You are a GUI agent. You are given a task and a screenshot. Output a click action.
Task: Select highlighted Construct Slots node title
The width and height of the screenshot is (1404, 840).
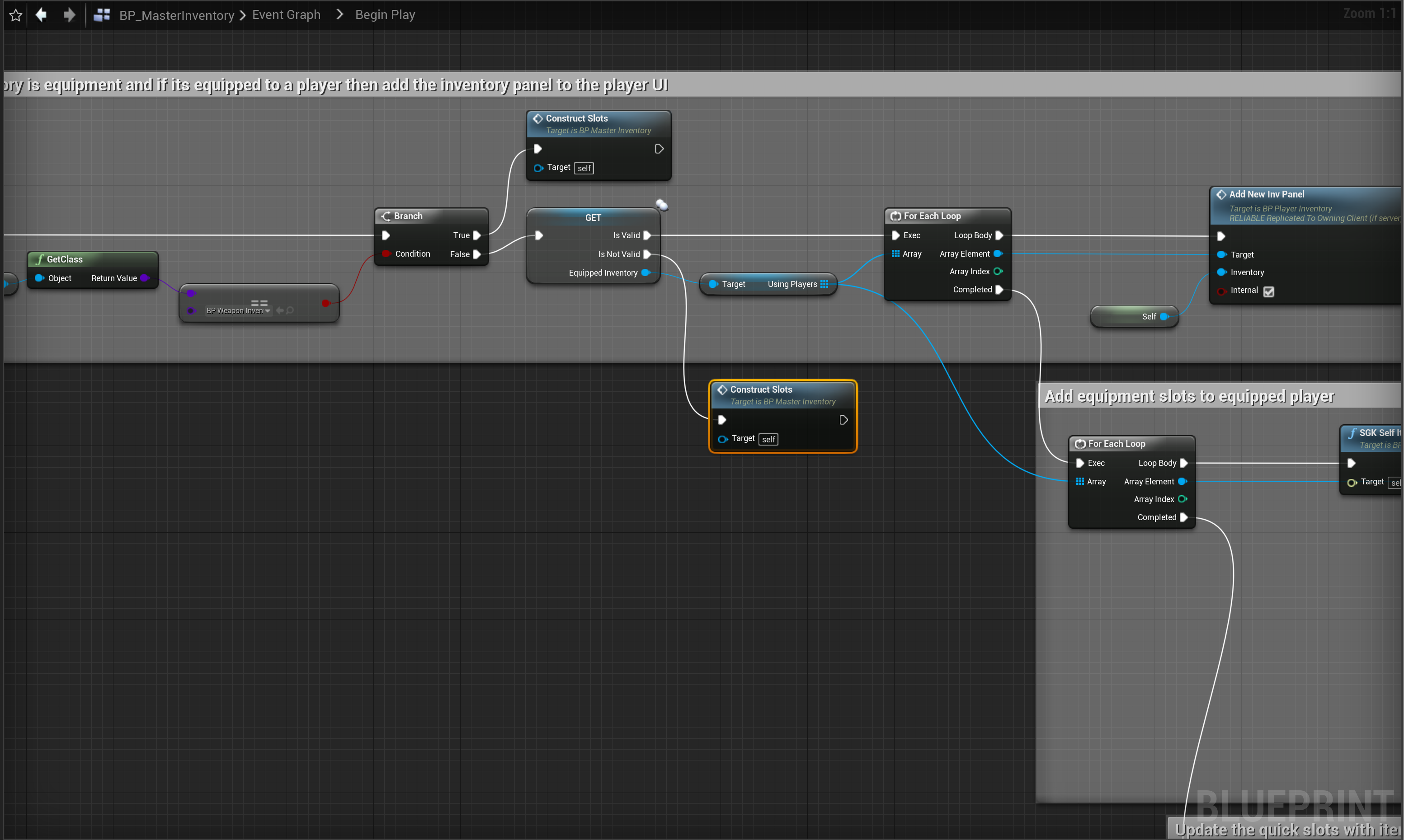[761, 389]
